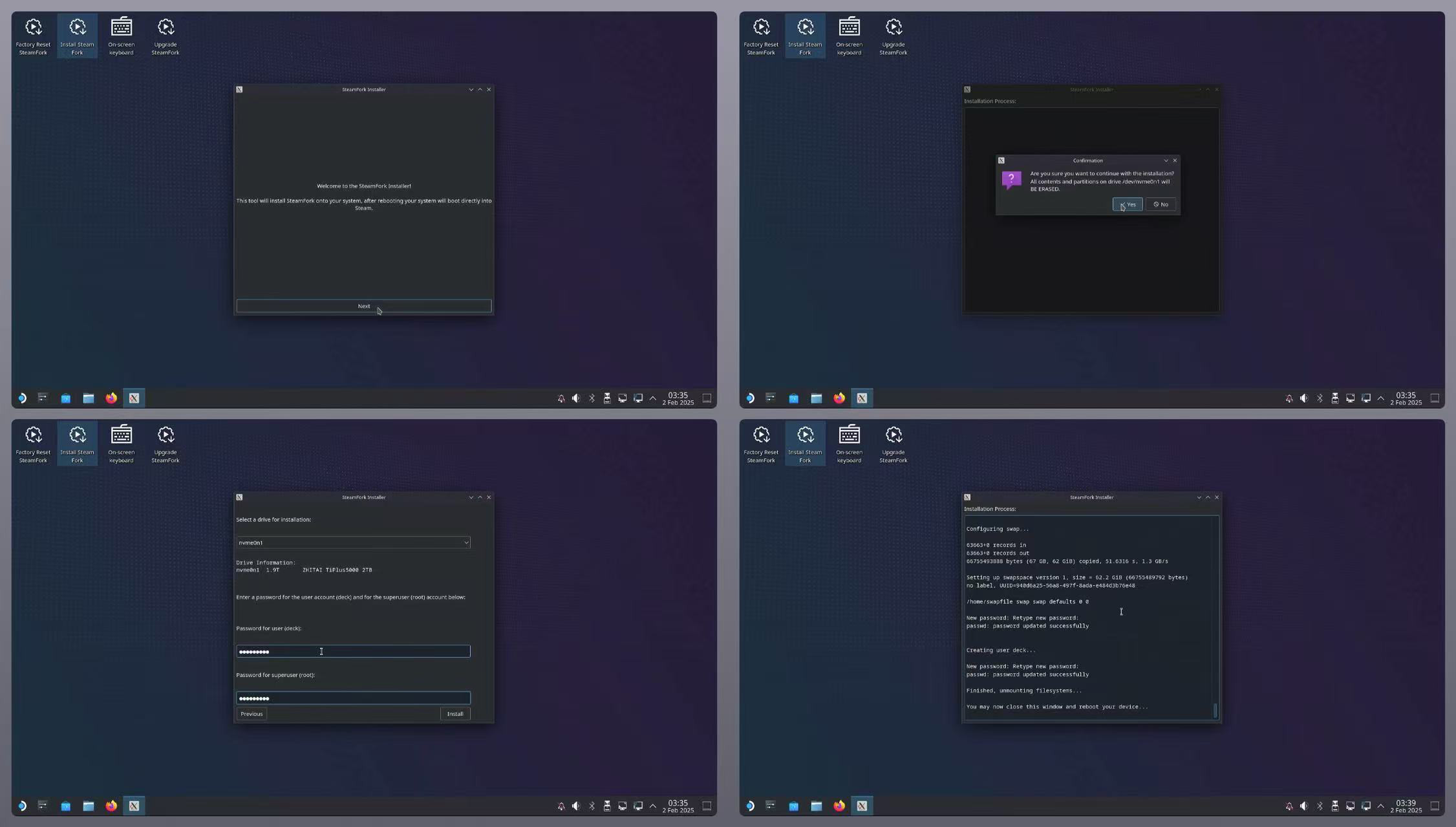Open Factory Reset SteamFork icon on the Welcome desktop

[x=33, y=36]
